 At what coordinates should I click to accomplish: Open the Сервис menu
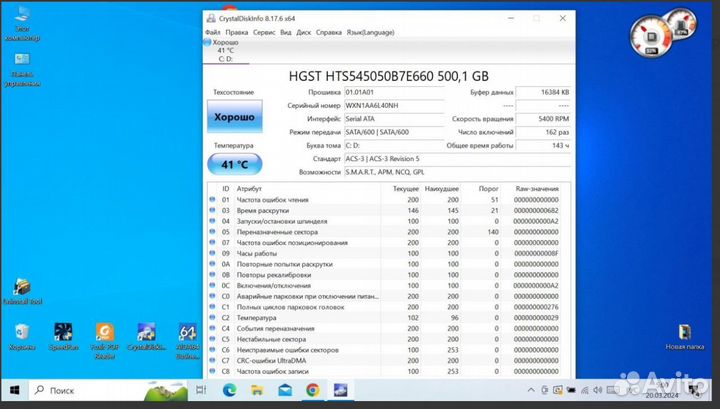[x=264, y=33]
